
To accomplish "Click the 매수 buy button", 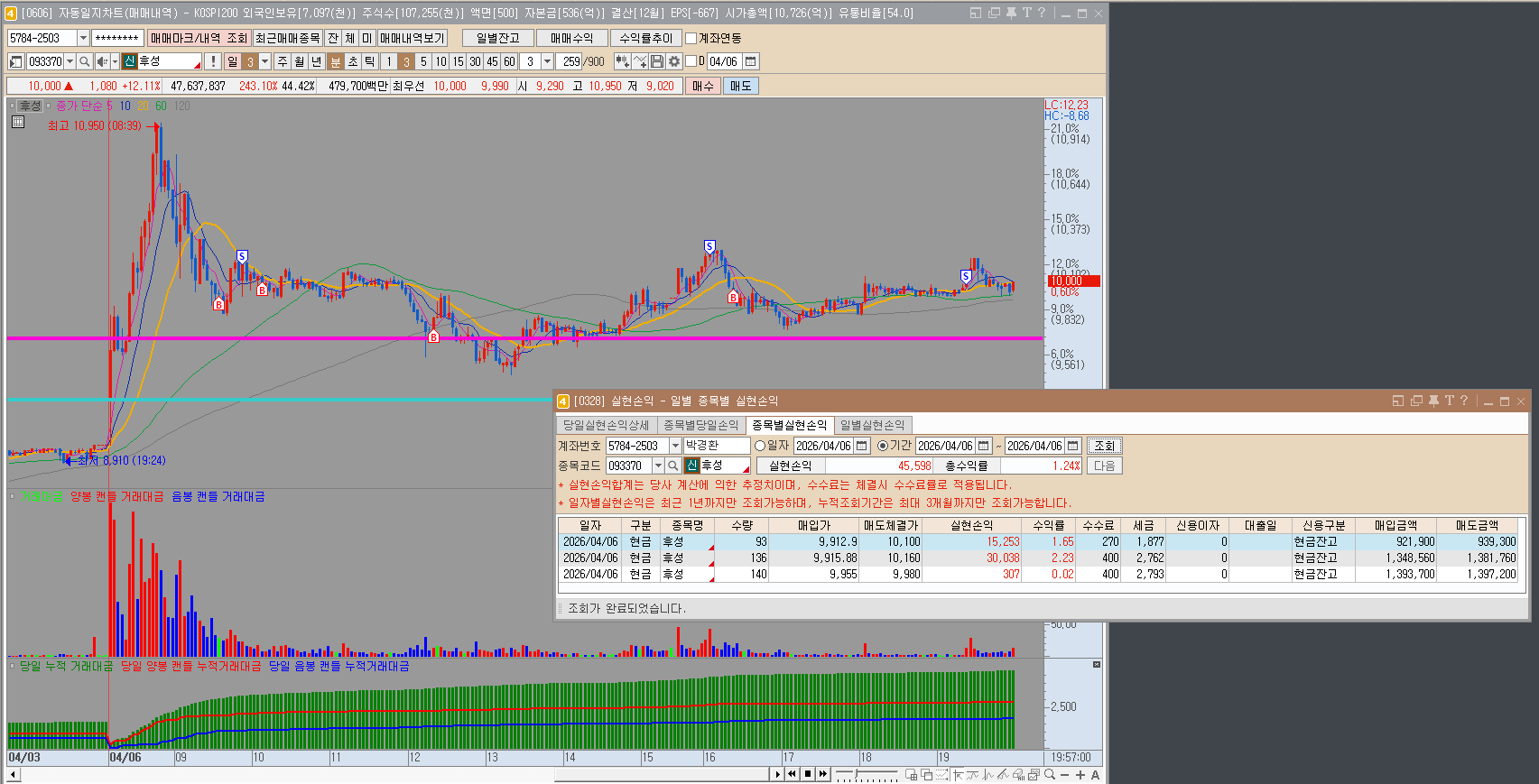I will click(x=702, y=86).
